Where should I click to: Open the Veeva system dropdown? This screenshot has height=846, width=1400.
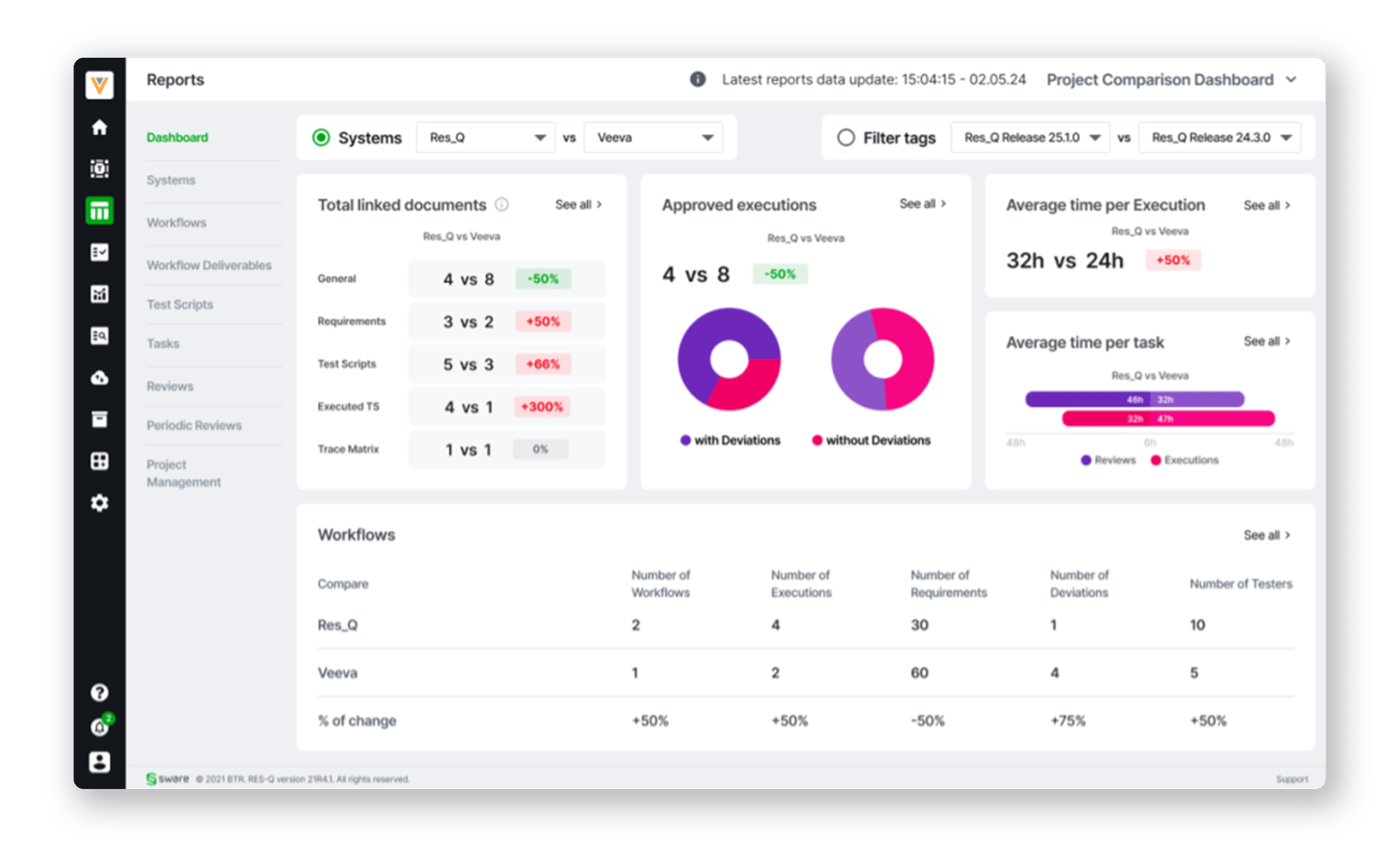(x=653, y=137)
